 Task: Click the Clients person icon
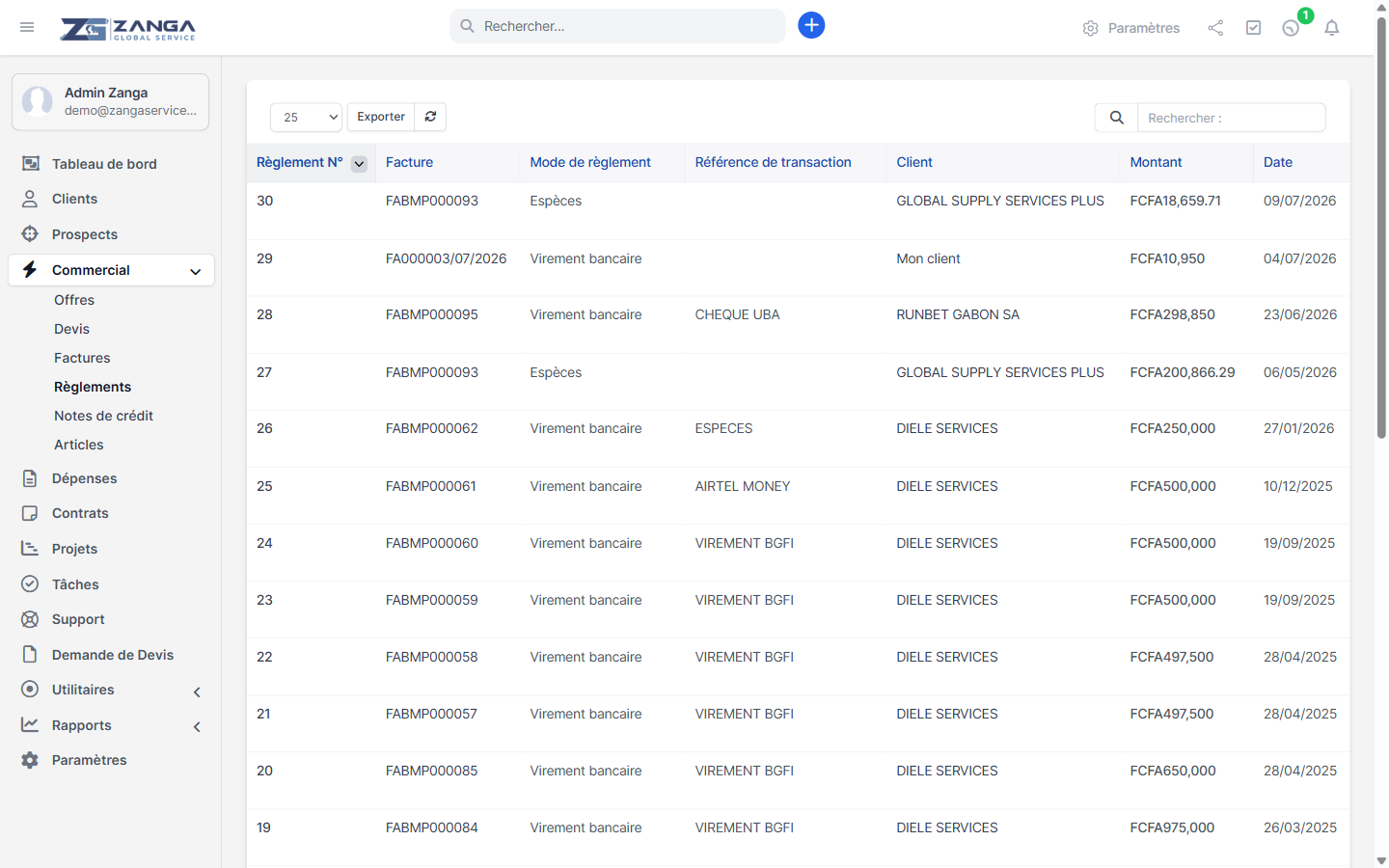(30, 199)
